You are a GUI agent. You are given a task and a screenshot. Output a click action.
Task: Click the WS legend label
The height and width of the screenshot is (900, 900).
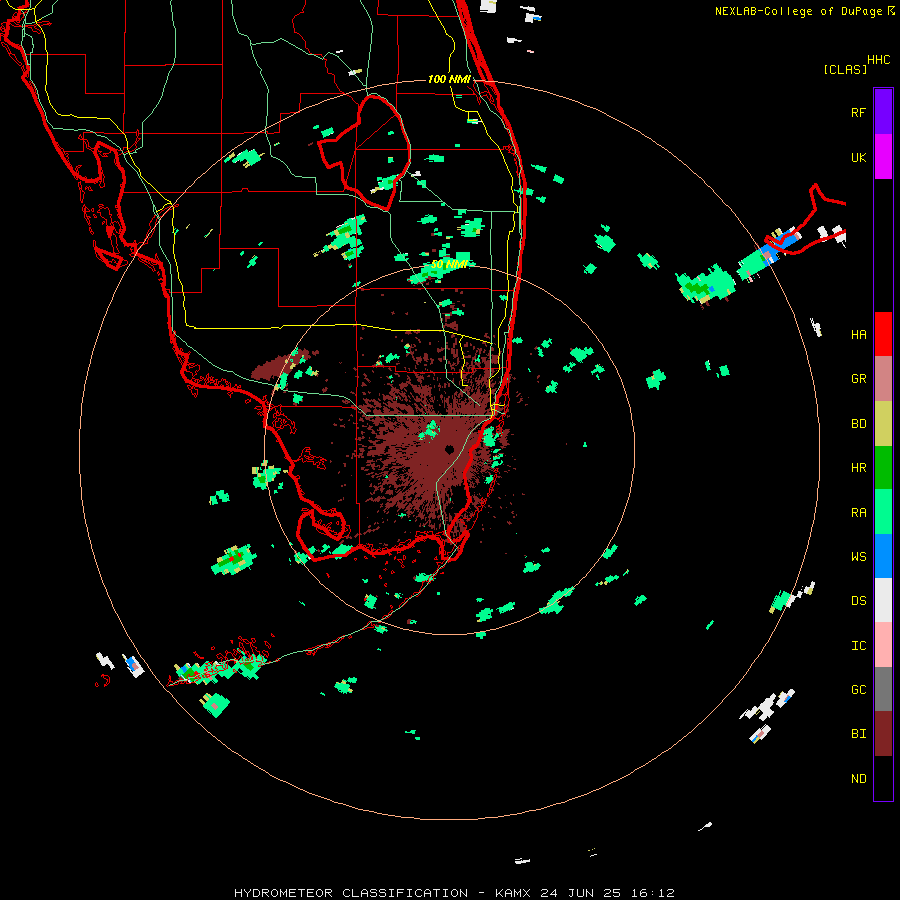(858, 557)
